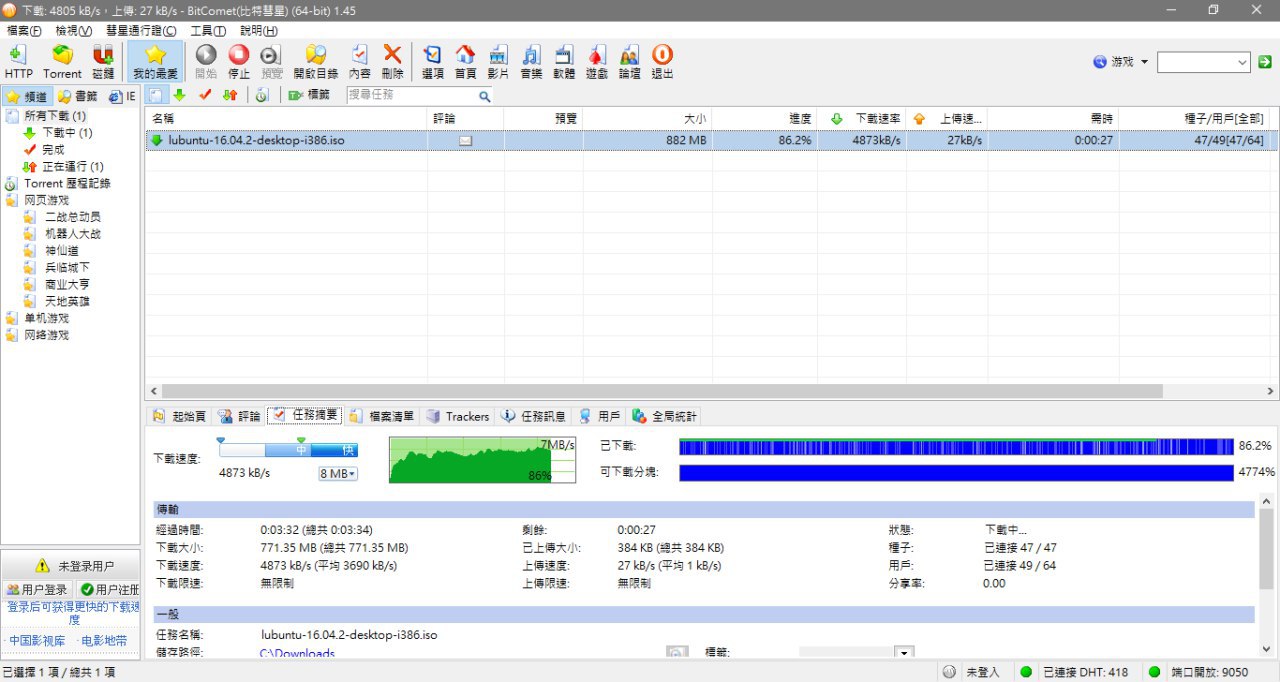Open download folder via 開啟目錄 icon
This screenshot has width=1280, height=682.
[x=316, y=61]
